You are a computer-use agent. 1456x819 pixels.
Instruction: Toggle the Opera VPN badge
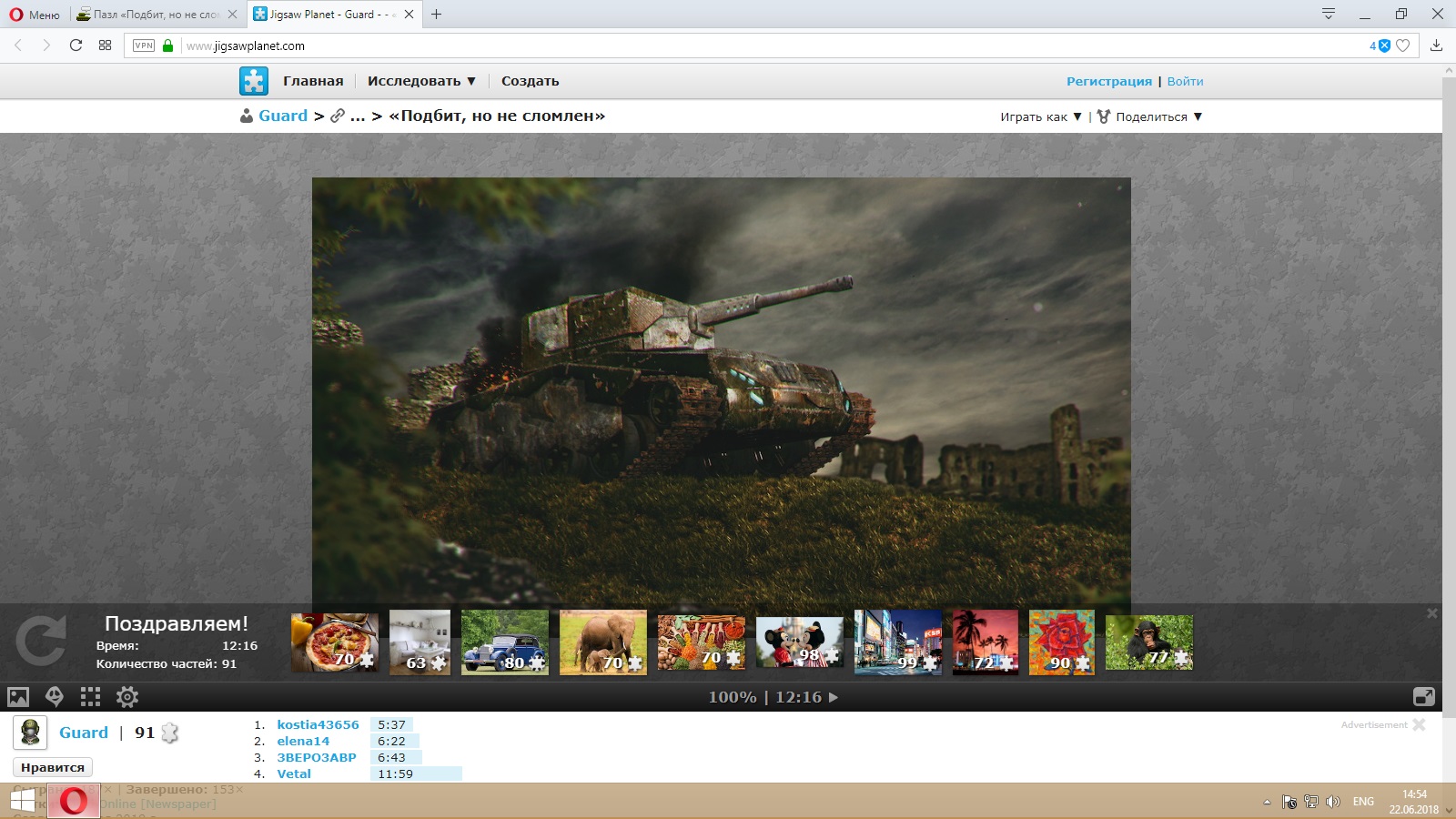click(x=144, y=45)
